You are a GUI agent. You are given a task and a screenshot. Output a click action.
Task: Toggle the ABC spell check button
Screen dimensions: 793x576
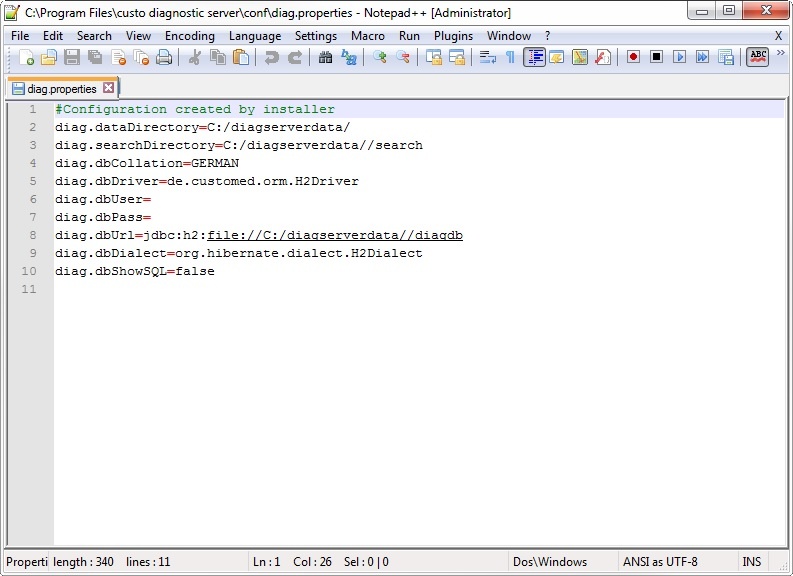click(758, 57)
